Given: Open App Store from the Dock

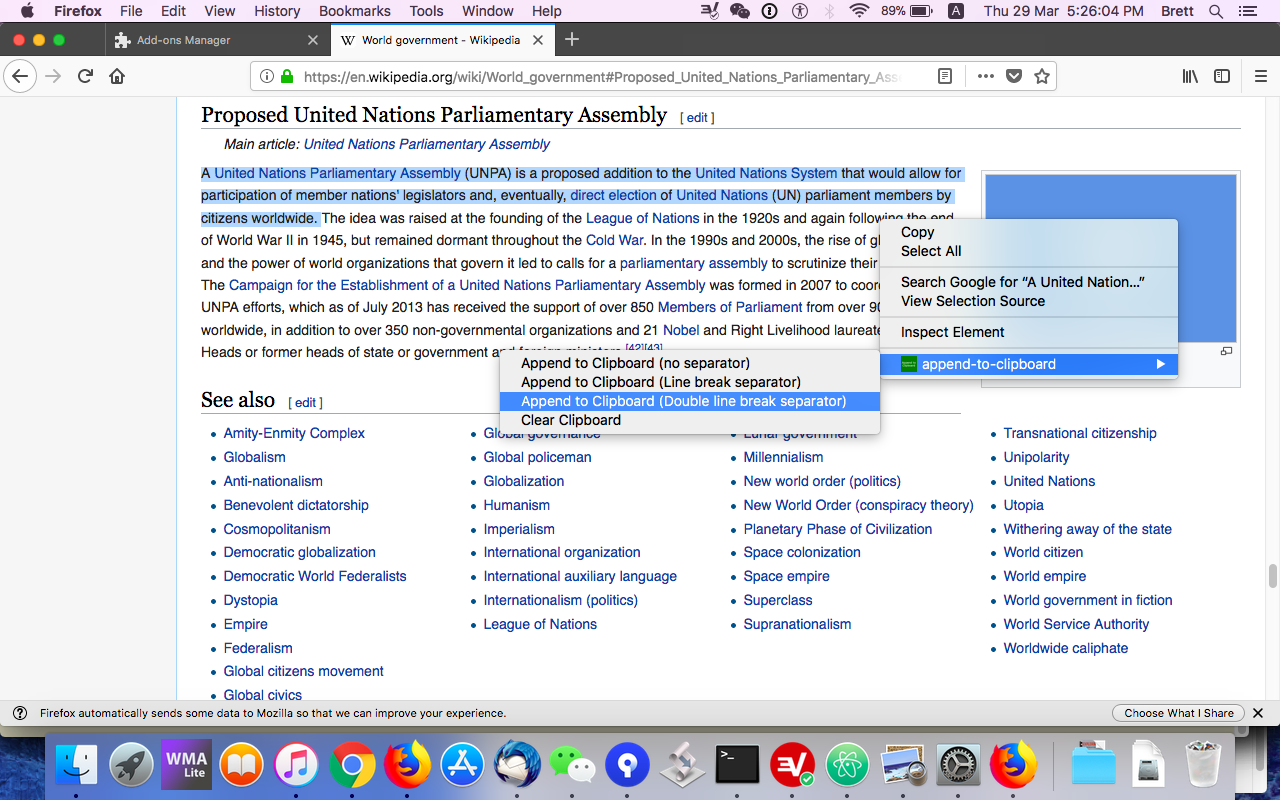Looking at the screenshot, I should click(462, 766).
